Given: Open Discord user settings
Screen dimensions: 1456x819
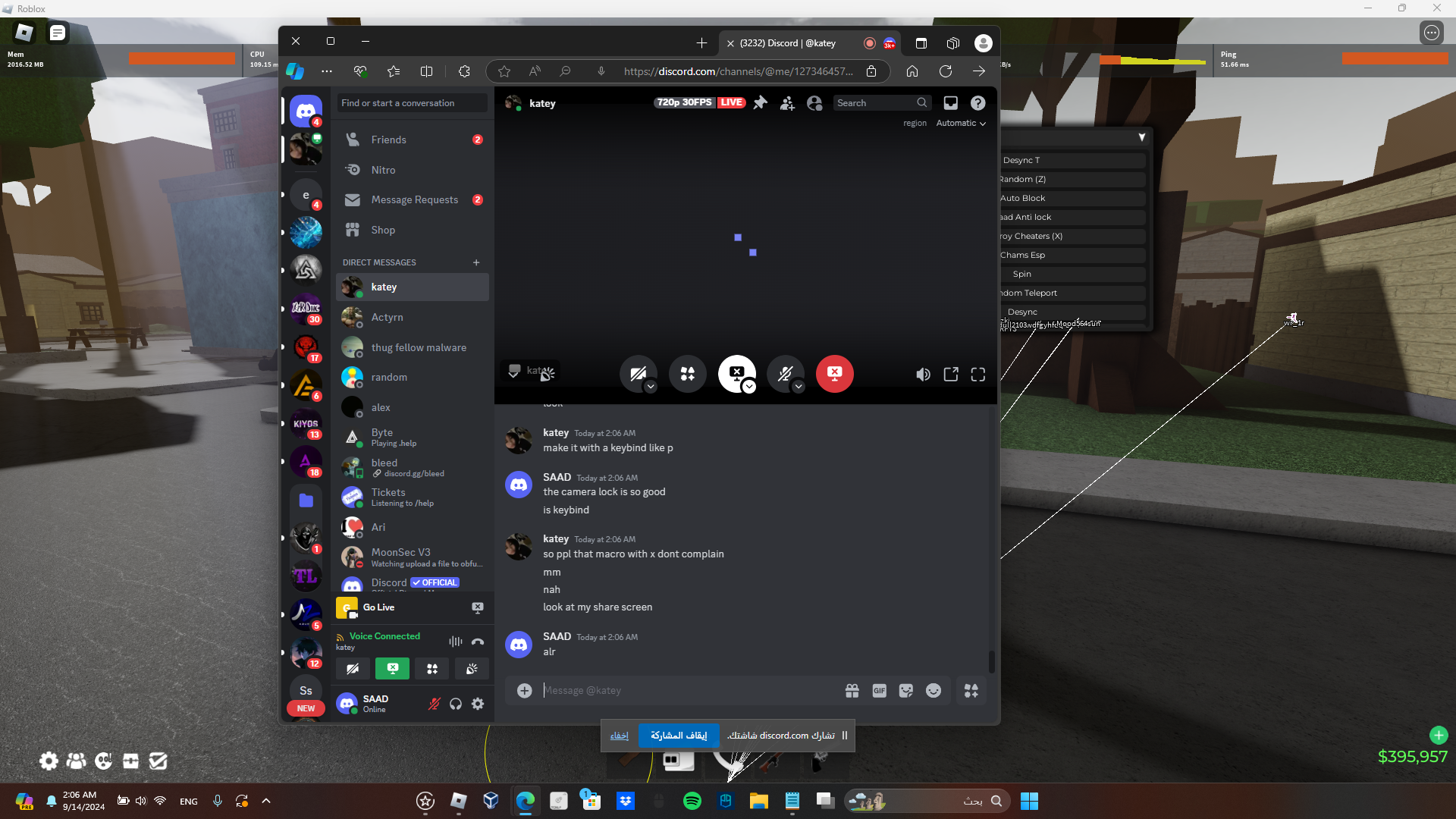Looking at the screenshot, I should tap(478, 704).
